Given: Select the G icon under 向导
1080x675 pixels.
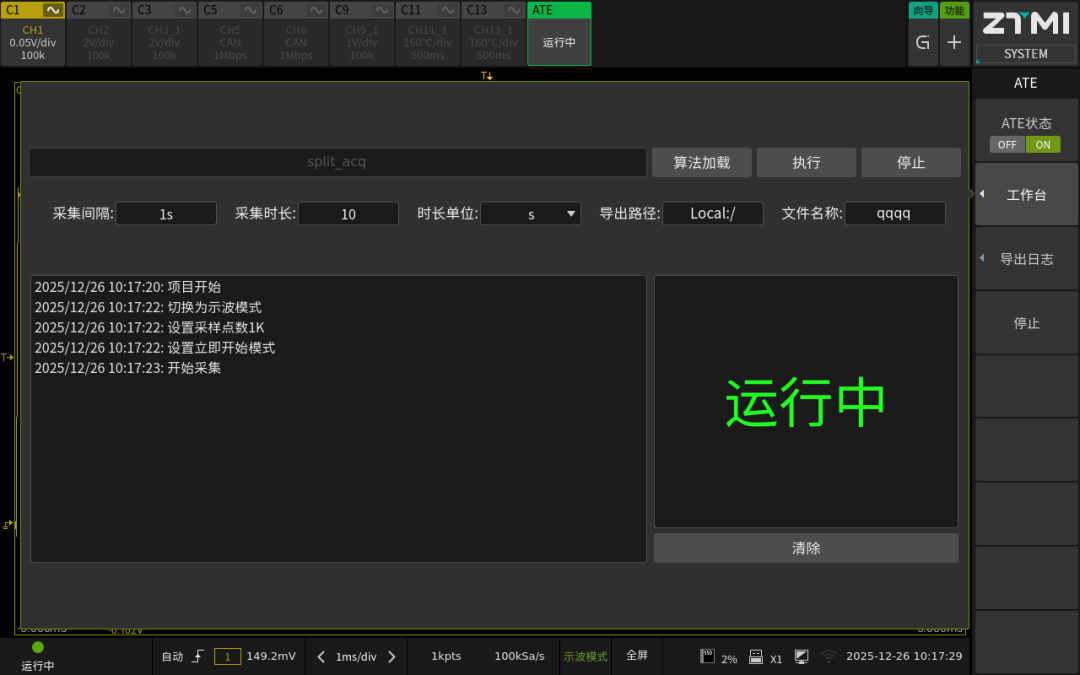Looking at the screenshot, I should click(x=923, y=43).
